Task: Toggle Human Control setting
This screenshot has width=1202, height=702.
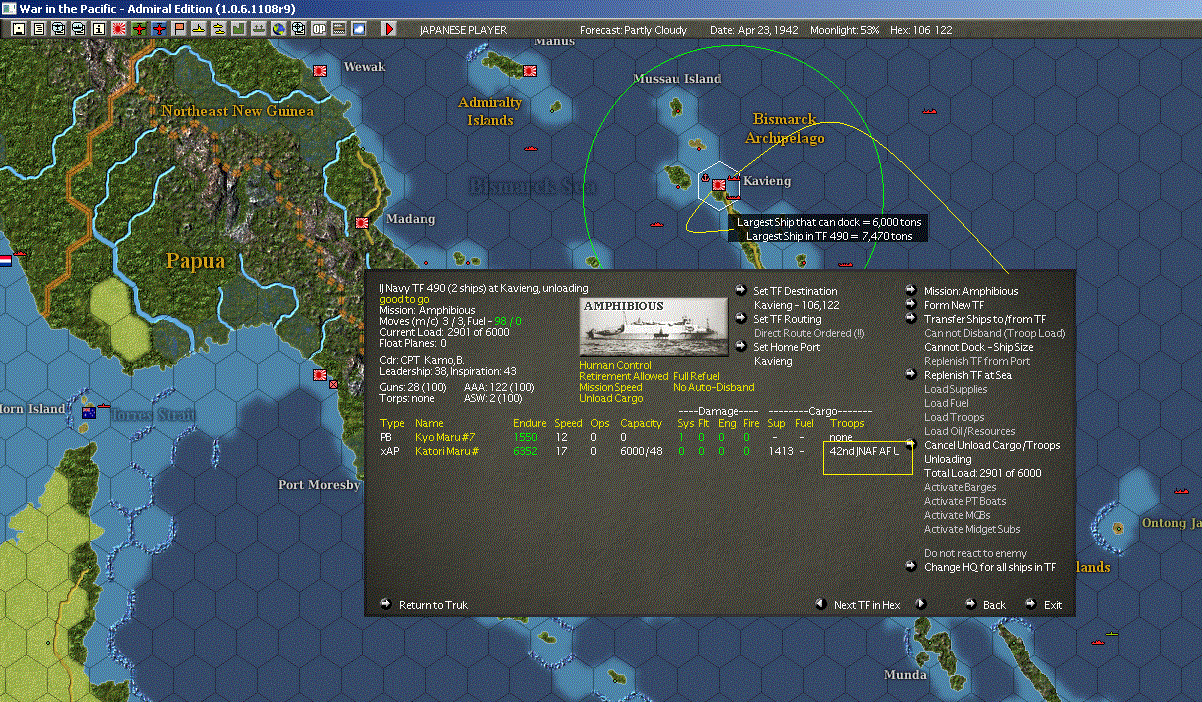Action: tap(615, 365)
